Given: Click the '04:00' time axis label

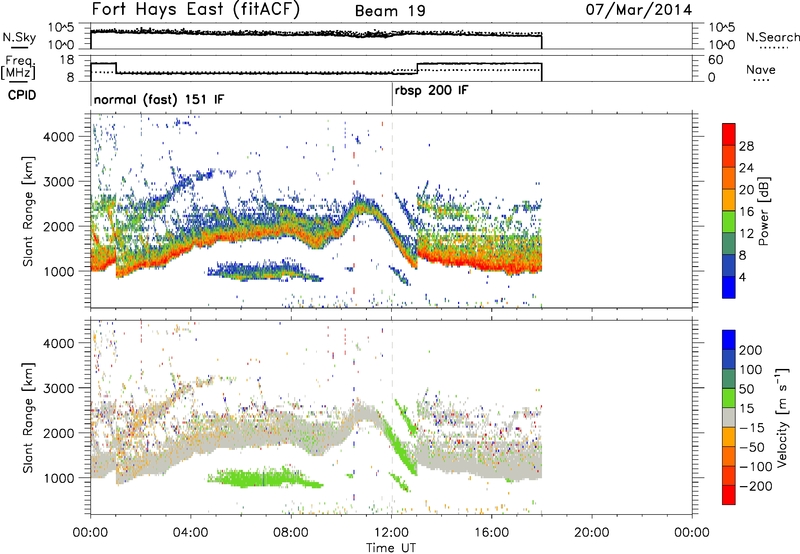Looking at the screenshot, I should pyautogui.click(x=190, y=533).
